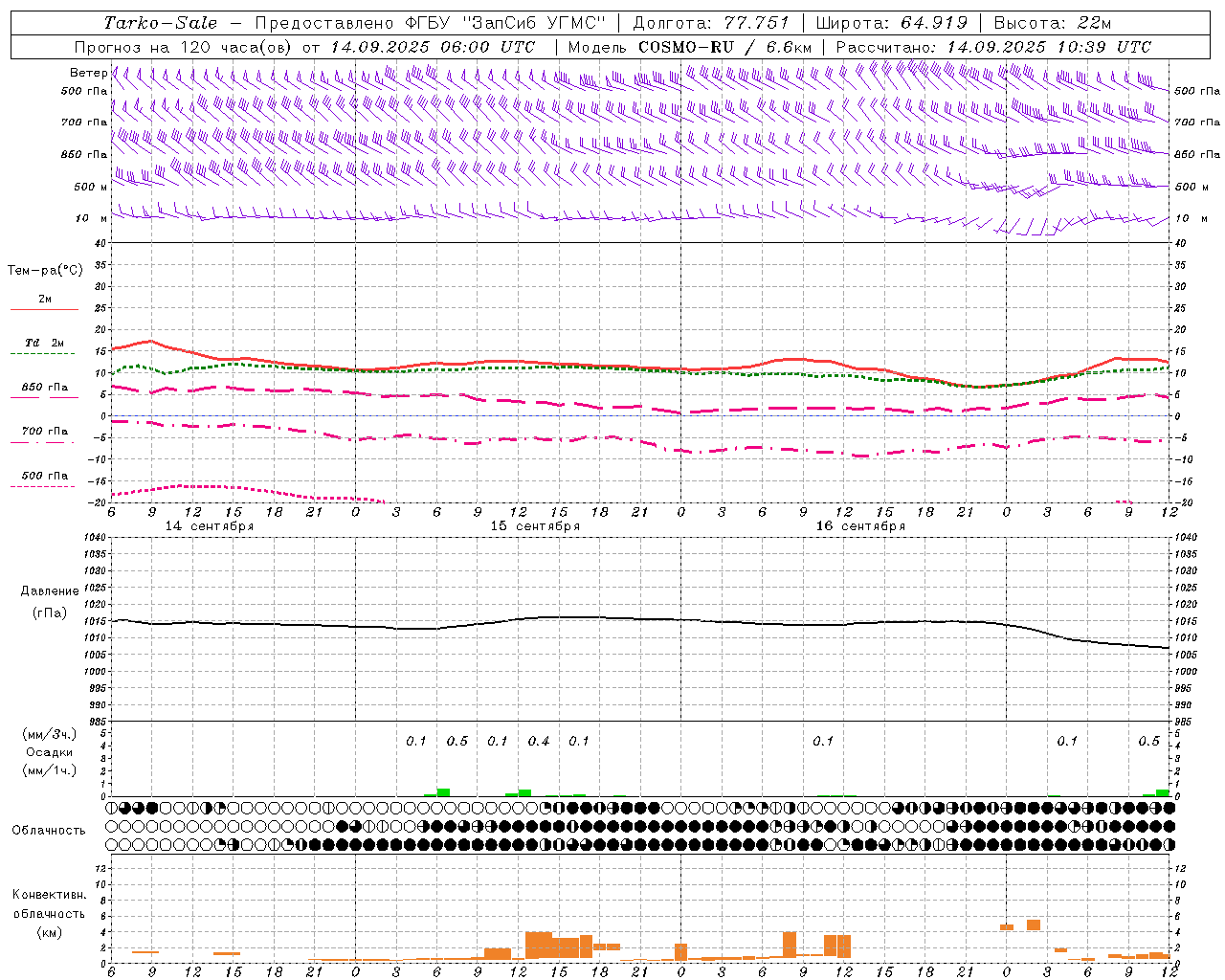The width and height of the screenshot is (1225, 980).
Task: Click the '2м' temperature legend label
Action: click(x=45, y=299)
